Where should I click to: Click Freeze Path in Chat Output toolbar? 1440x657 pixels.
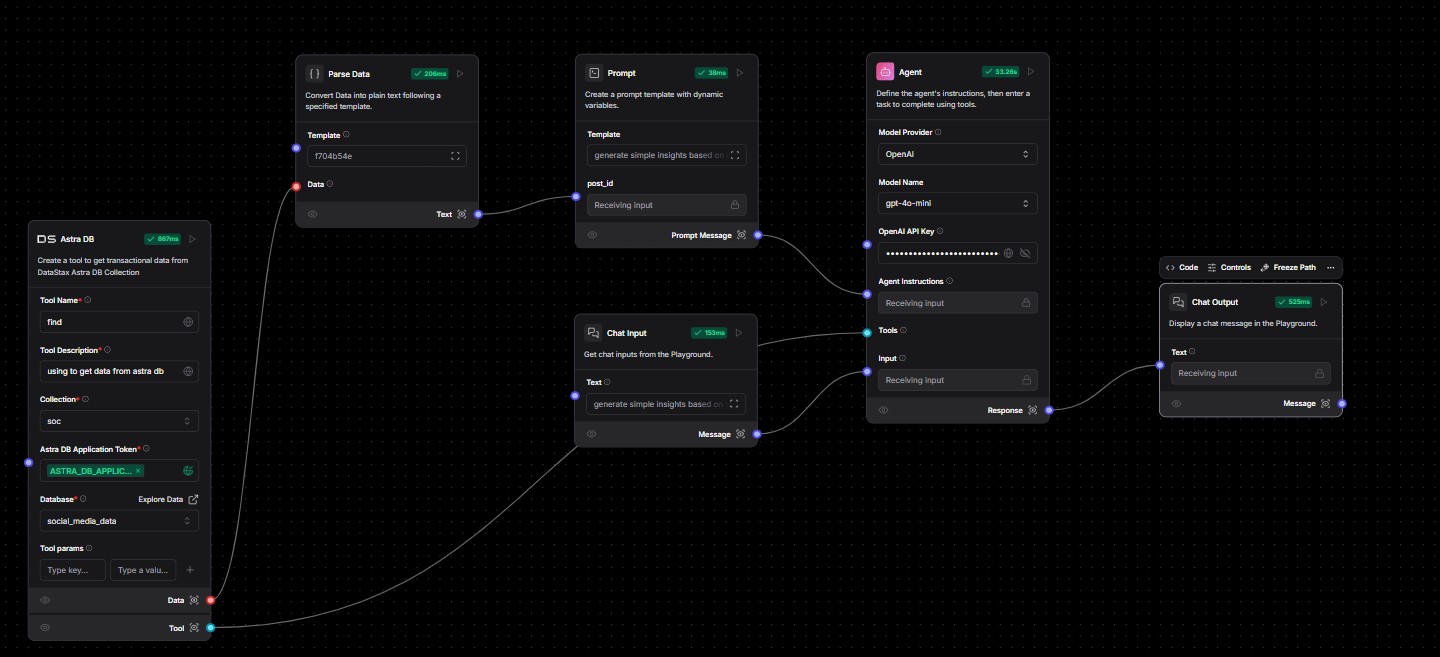point(1288,268)
